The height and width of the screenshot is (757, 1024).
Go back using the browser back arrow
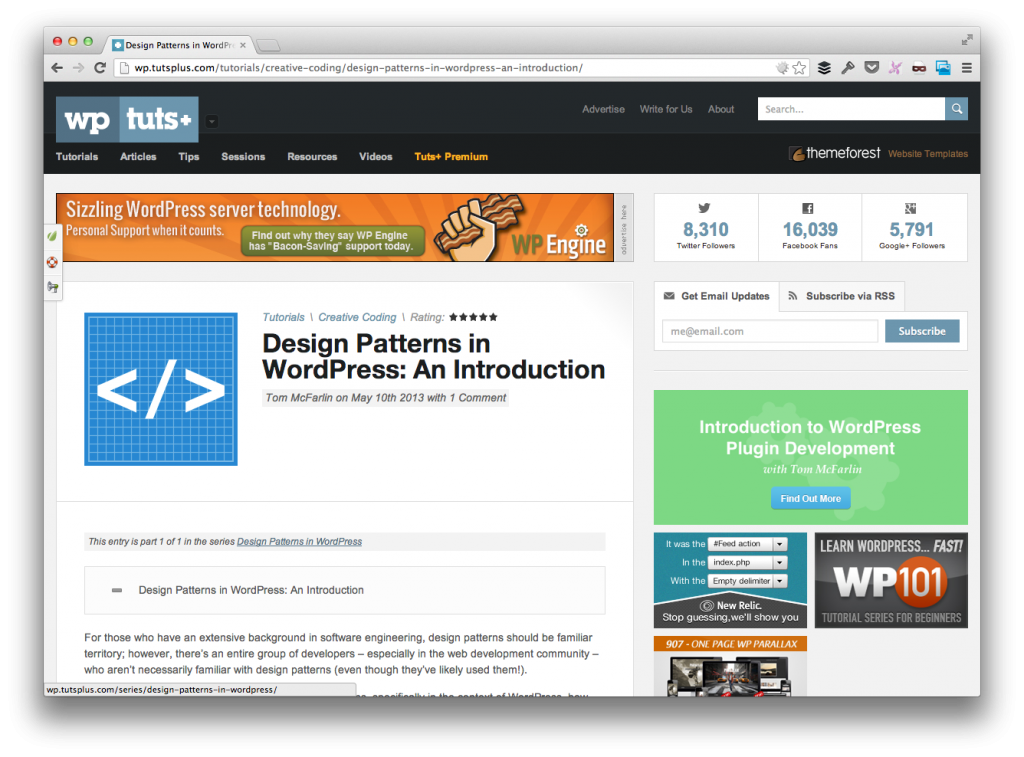(x=57, y=68)
